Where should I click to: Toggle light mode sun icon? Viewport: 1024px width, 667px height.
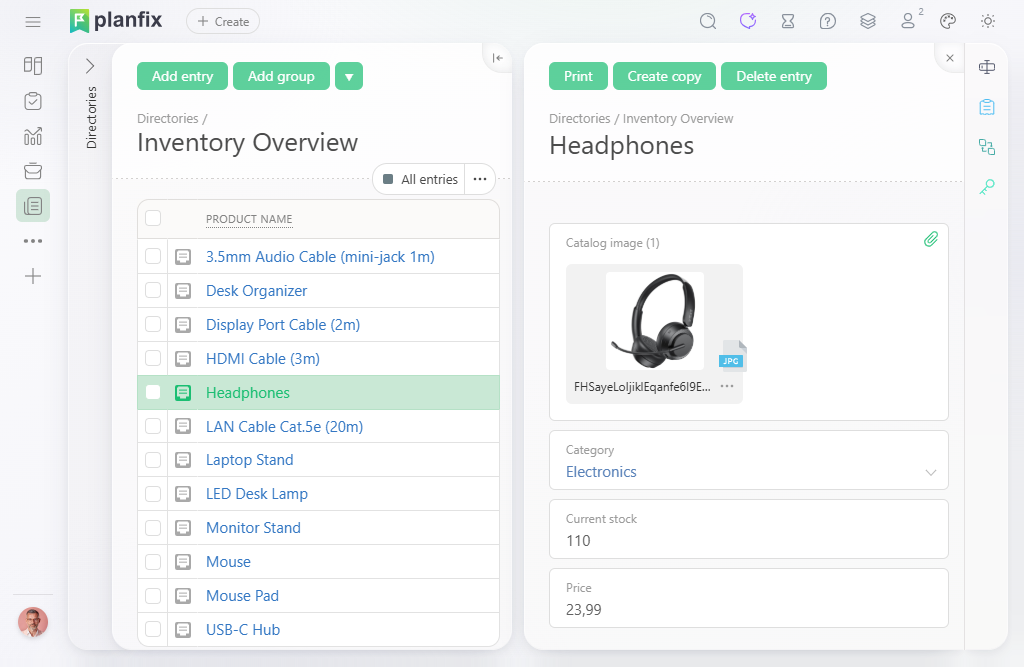tap(988, 22)
